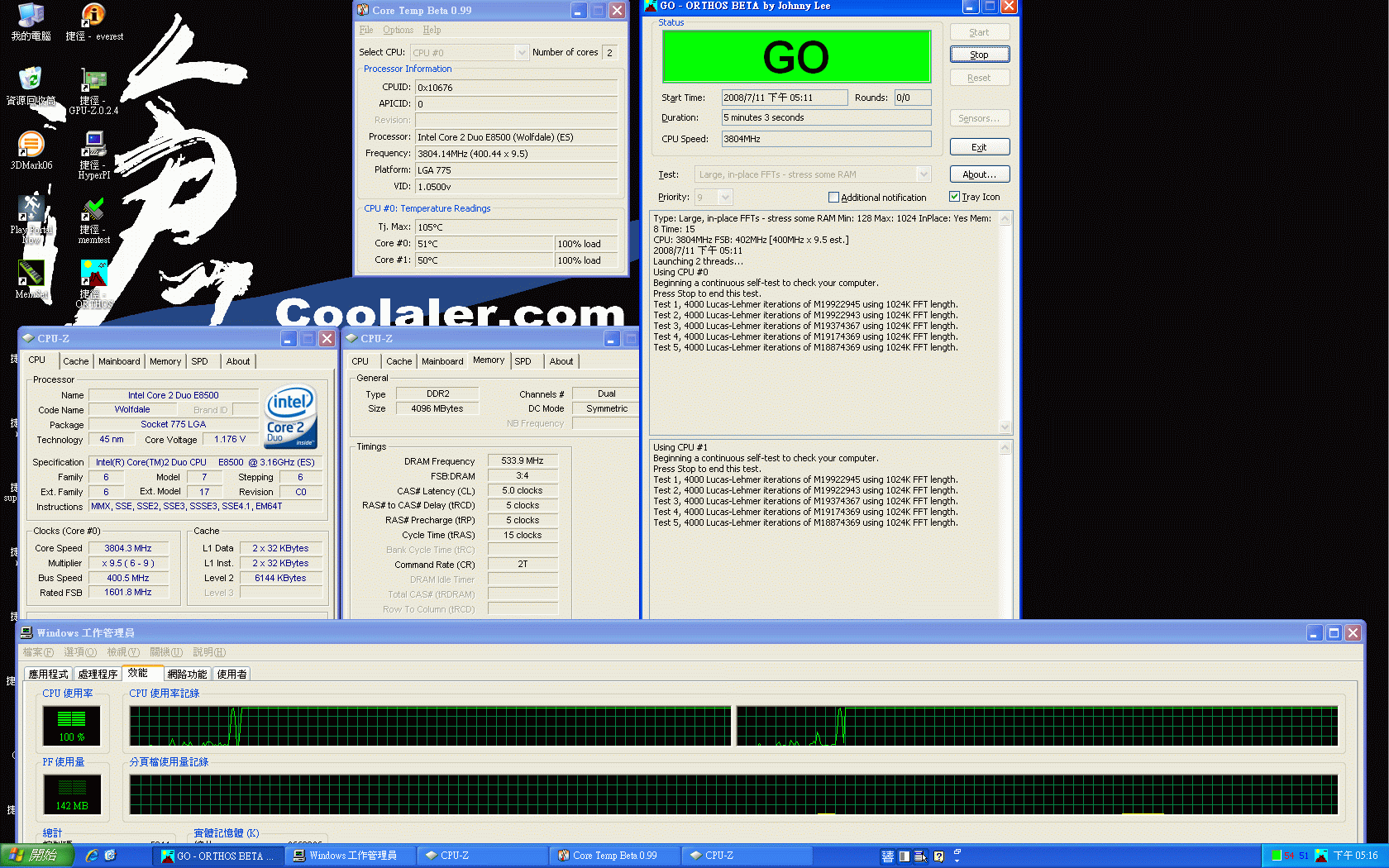Image resolution: width=1389 pixels, height=868 pixels.
Task: Open the everest shortcut icon
Action: point(93,17)
